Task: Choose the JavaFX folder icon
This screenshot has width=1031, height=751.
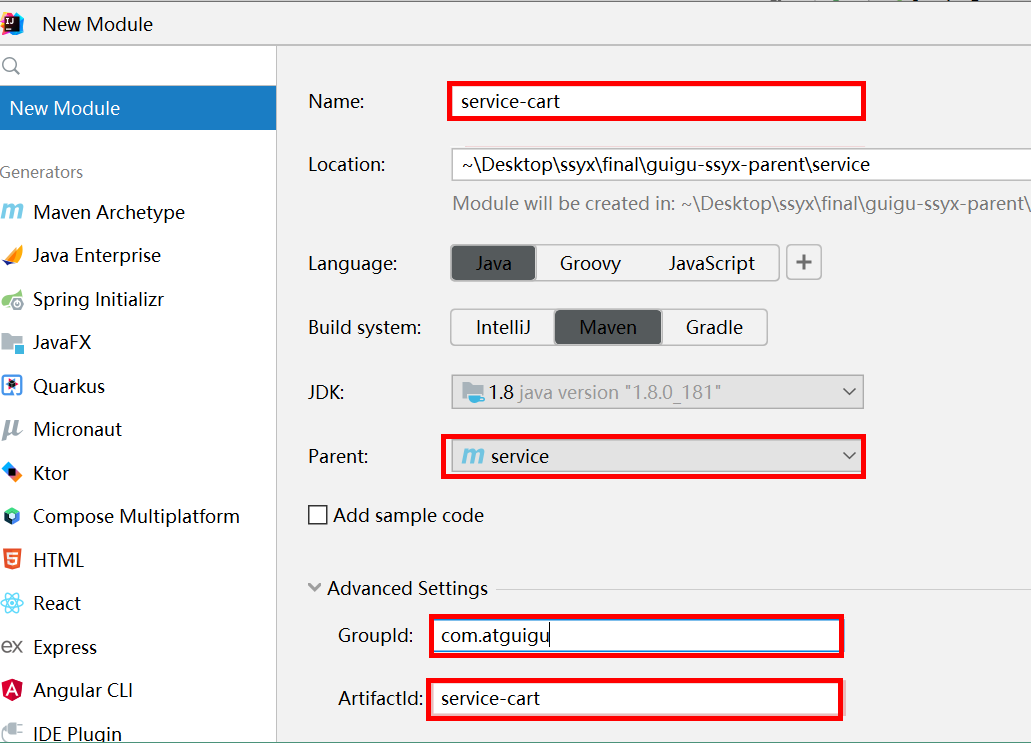Action: 12,343
